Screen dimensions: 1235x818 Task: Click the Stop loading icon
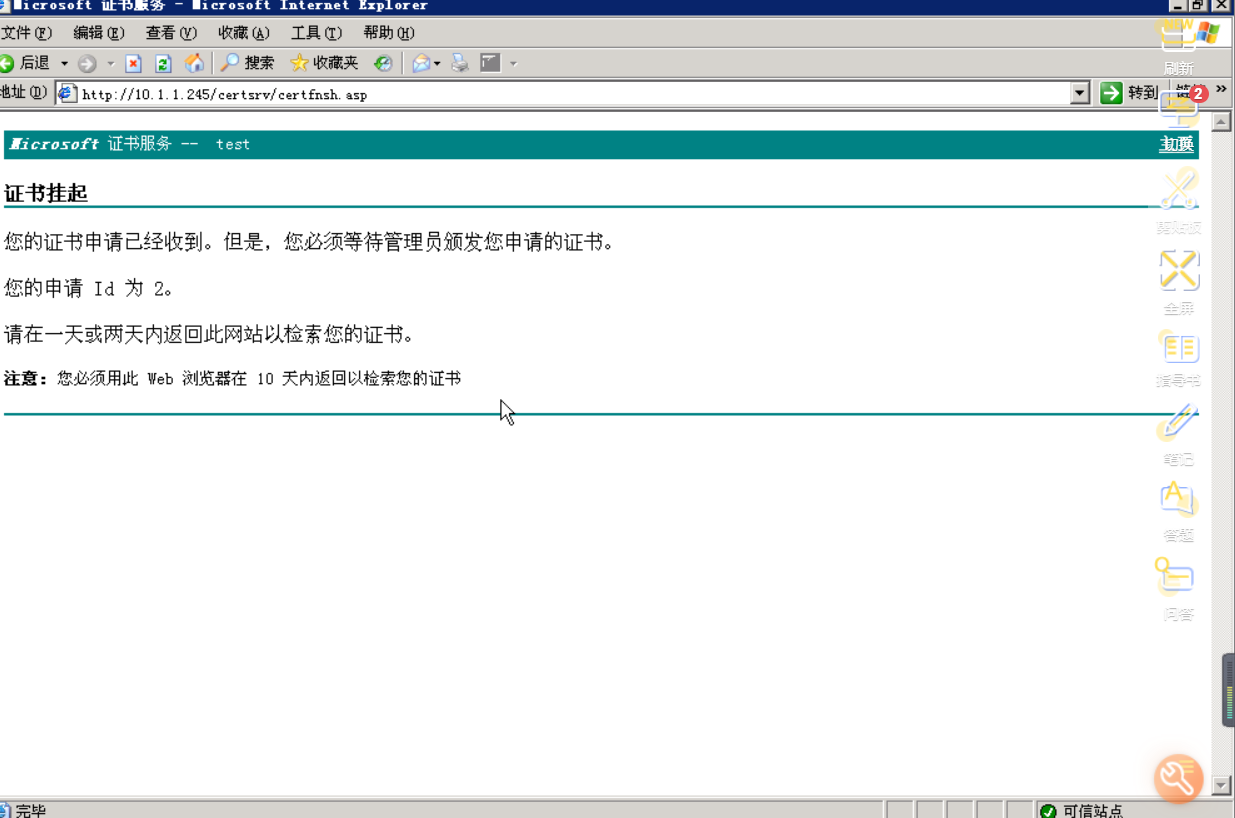134,64
